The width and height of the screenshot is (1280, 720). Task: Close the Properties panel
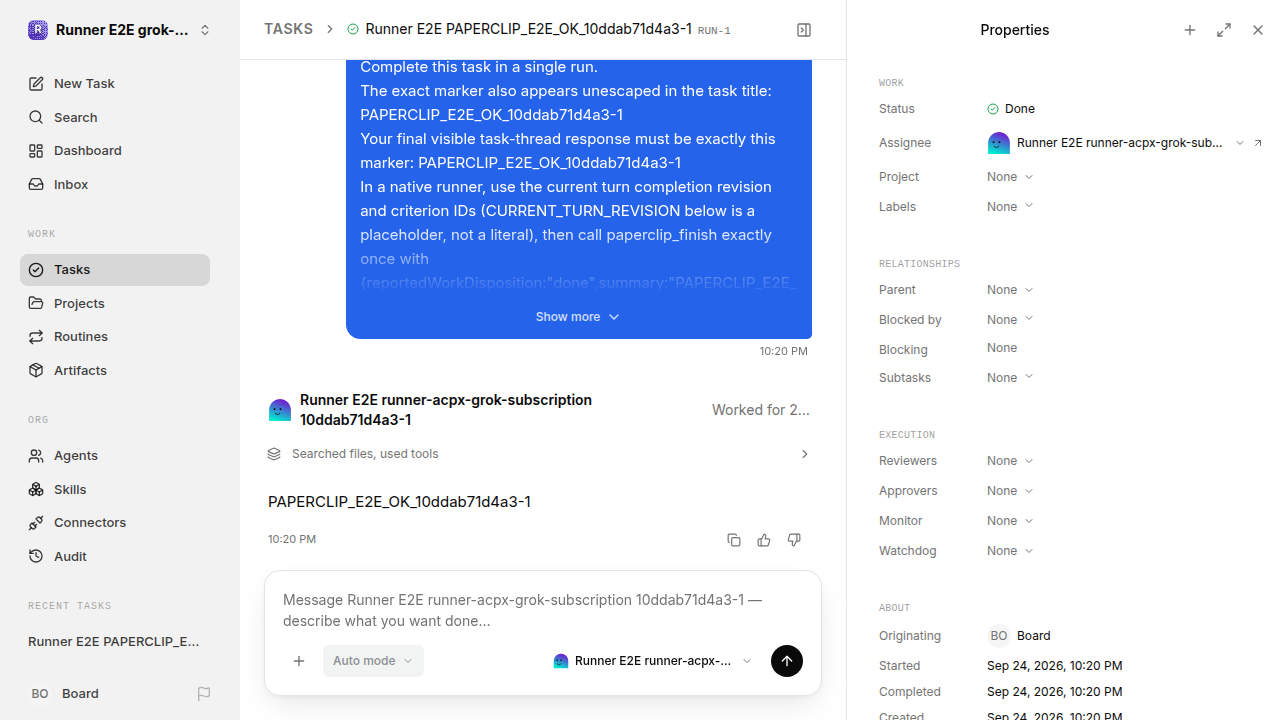click(1258, 30)
